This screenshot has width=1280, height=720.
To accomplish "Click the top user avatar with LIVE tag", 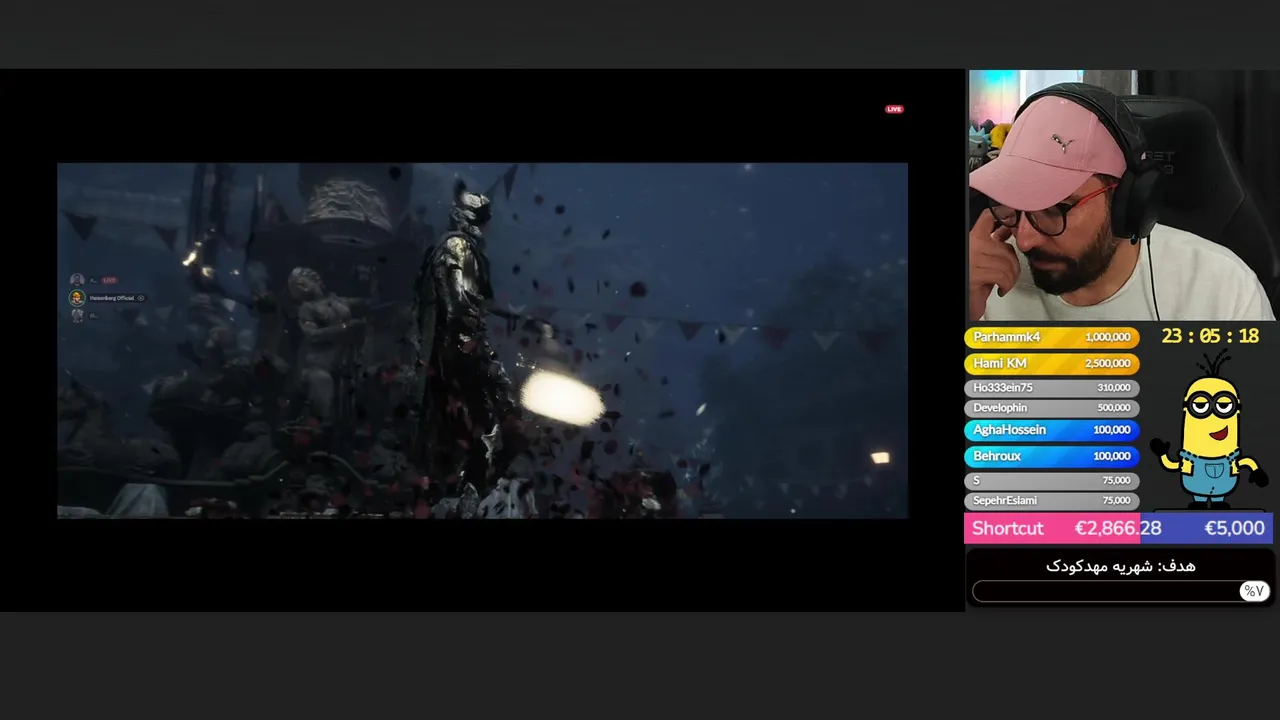I will (x=77, y=281).
